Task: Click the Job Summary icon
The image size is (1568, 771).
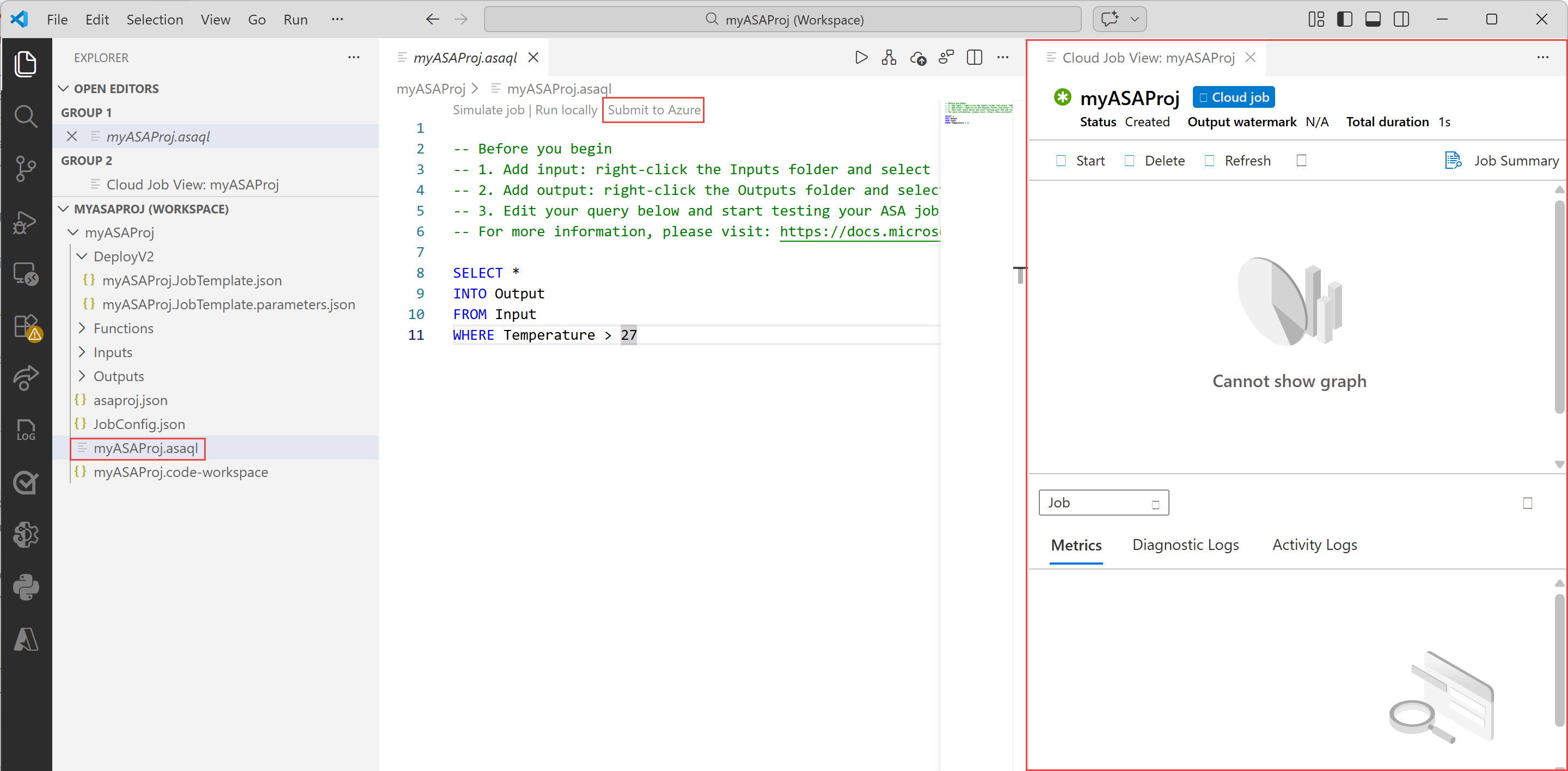Action: click(x=1453, y=161)
